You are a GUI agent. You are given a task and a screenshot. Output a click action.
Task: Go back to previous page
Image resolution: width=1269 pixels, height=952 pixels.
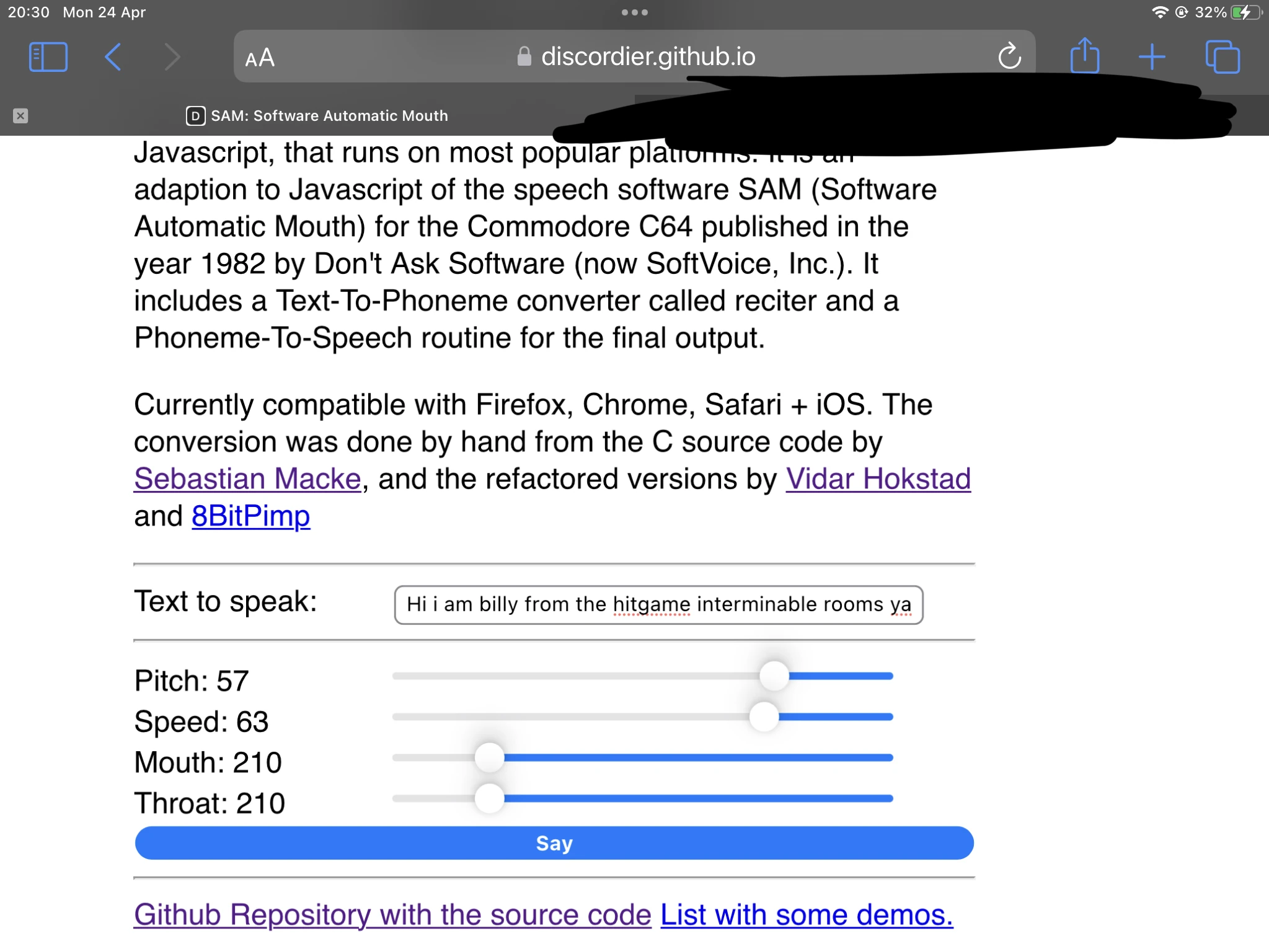pos(113,57)
